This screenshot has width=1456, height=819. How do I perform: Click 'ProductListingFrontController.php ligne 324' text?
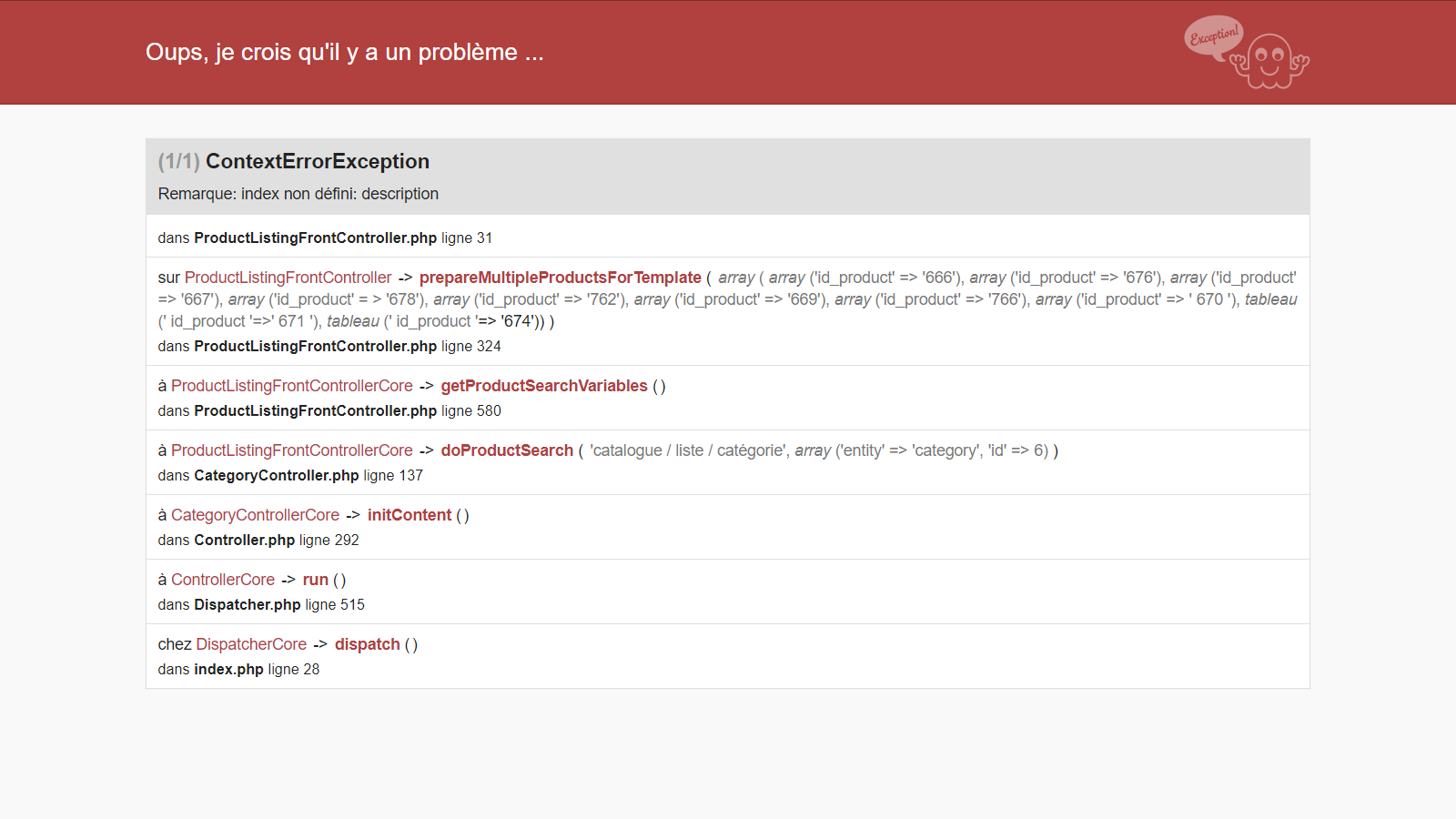348,346
